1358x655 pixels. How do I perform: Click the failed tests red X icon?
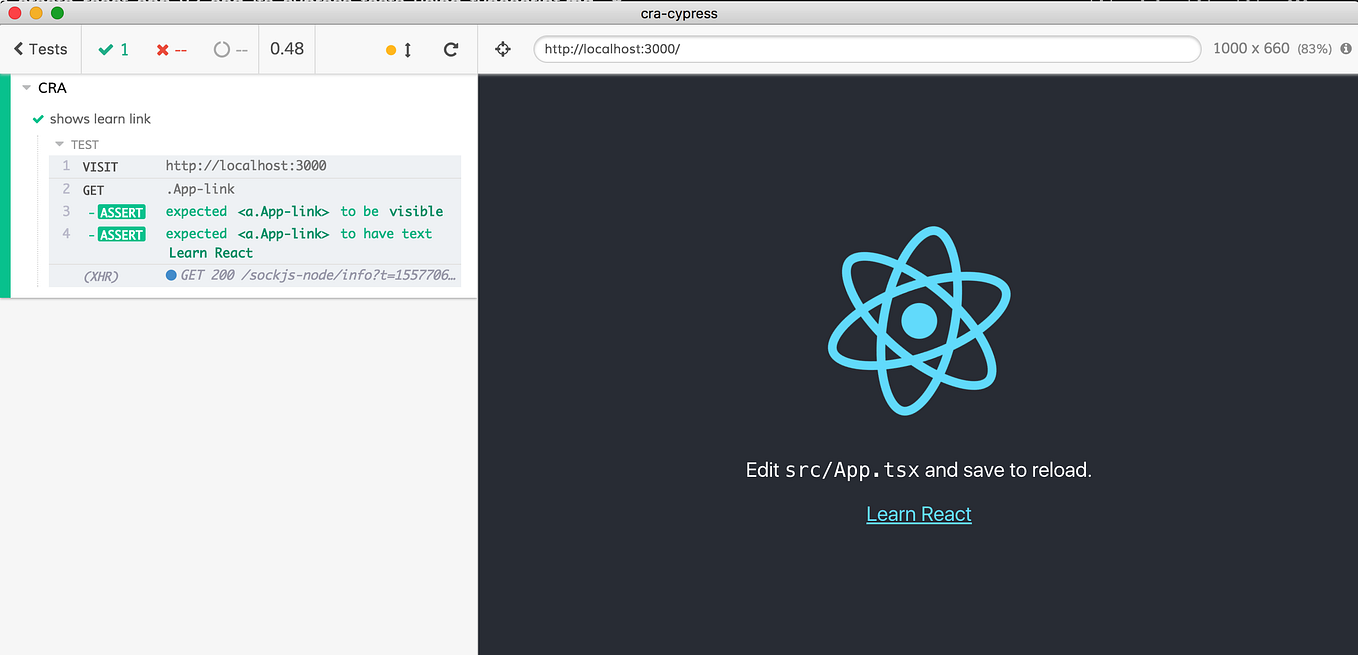[162, 48]
